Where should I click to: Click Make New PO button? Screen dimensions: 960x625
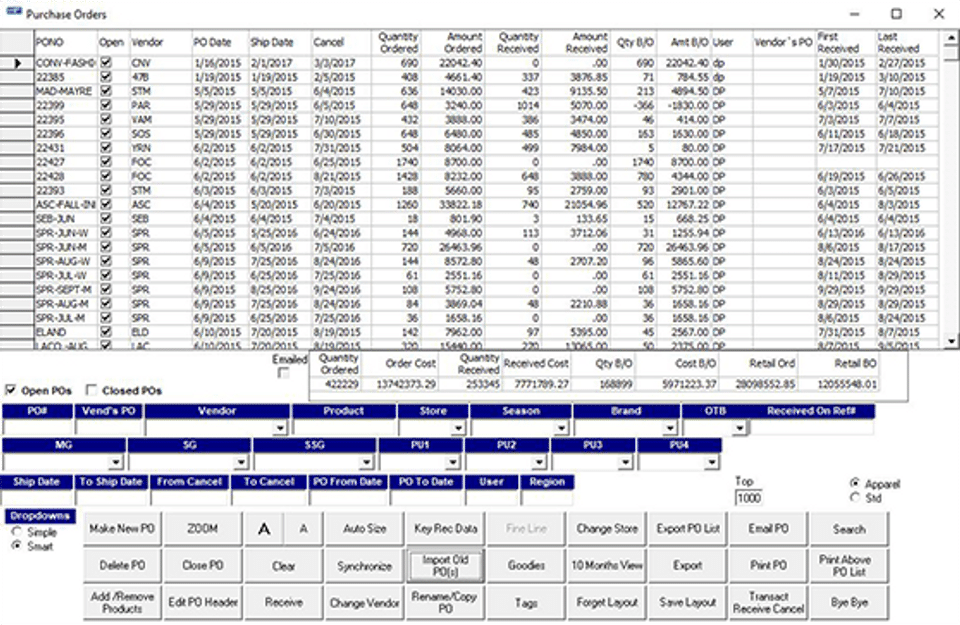[x=122, y=529]
